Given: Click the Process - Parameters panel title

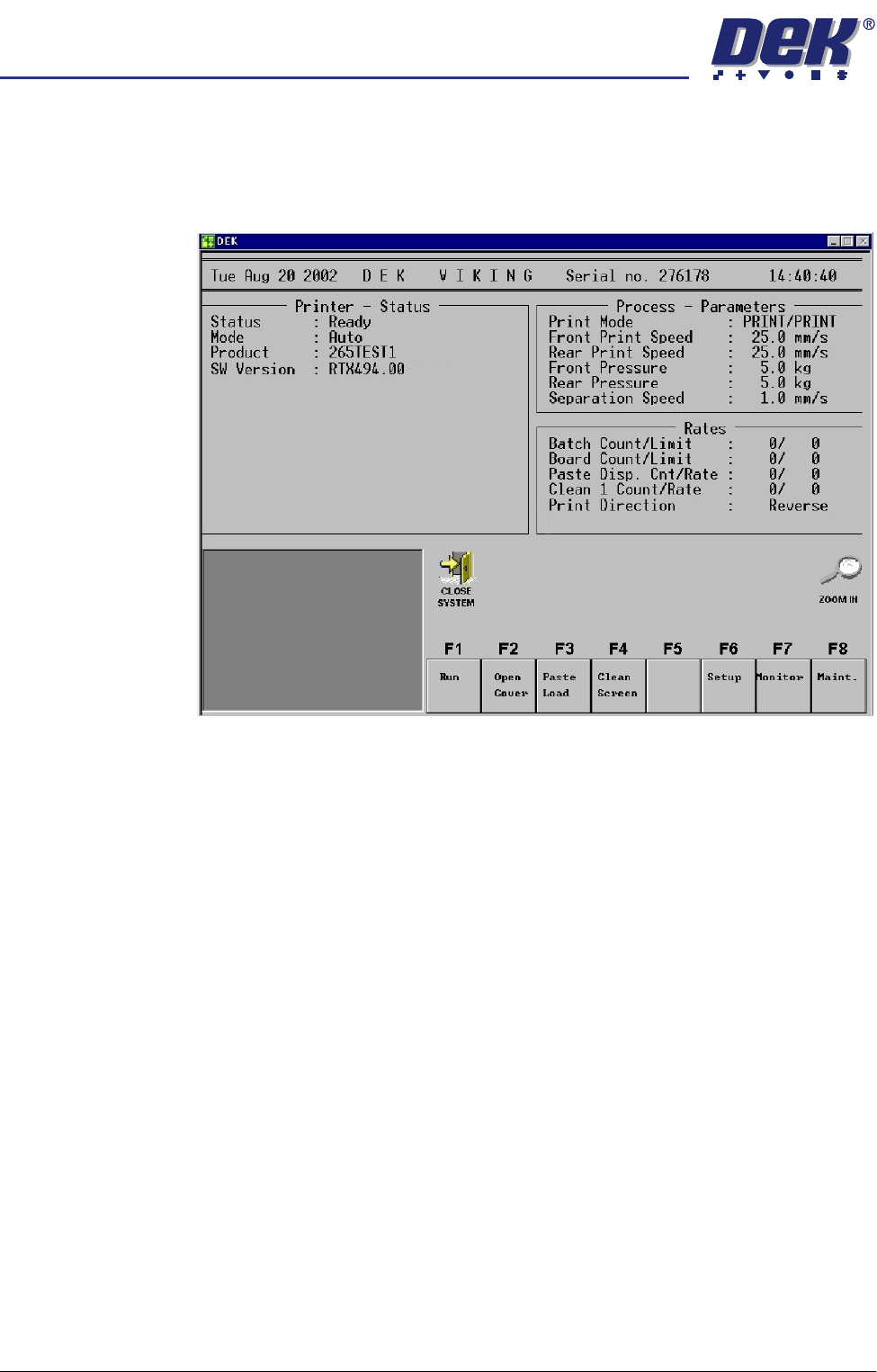Looking at the screenshot, I should pos(701,307).
